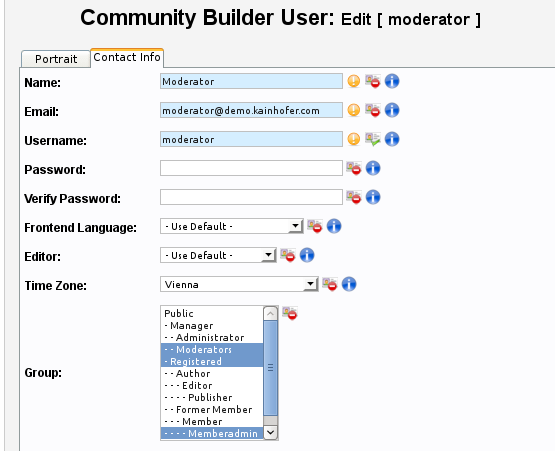Image resolution: width=555 pixels, height=451 pixels.
Task: Click the profile-hidden icon beside the Group list
Action: [x=290, y=313]
